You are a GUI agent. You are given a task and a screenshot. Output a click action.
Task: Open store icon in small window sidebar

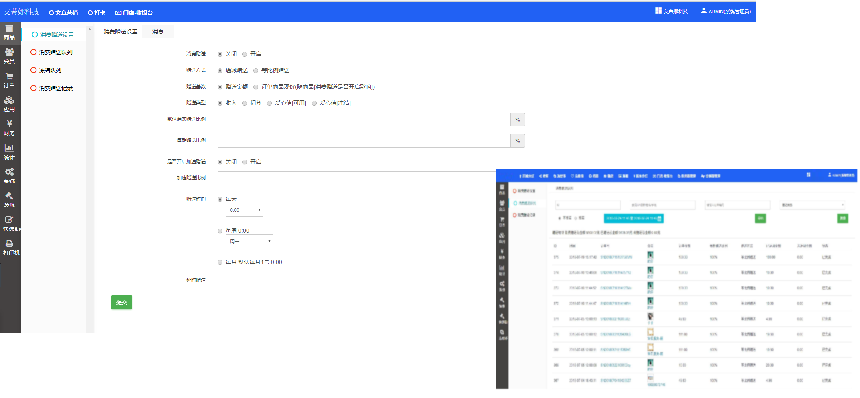tap(502, 188)
